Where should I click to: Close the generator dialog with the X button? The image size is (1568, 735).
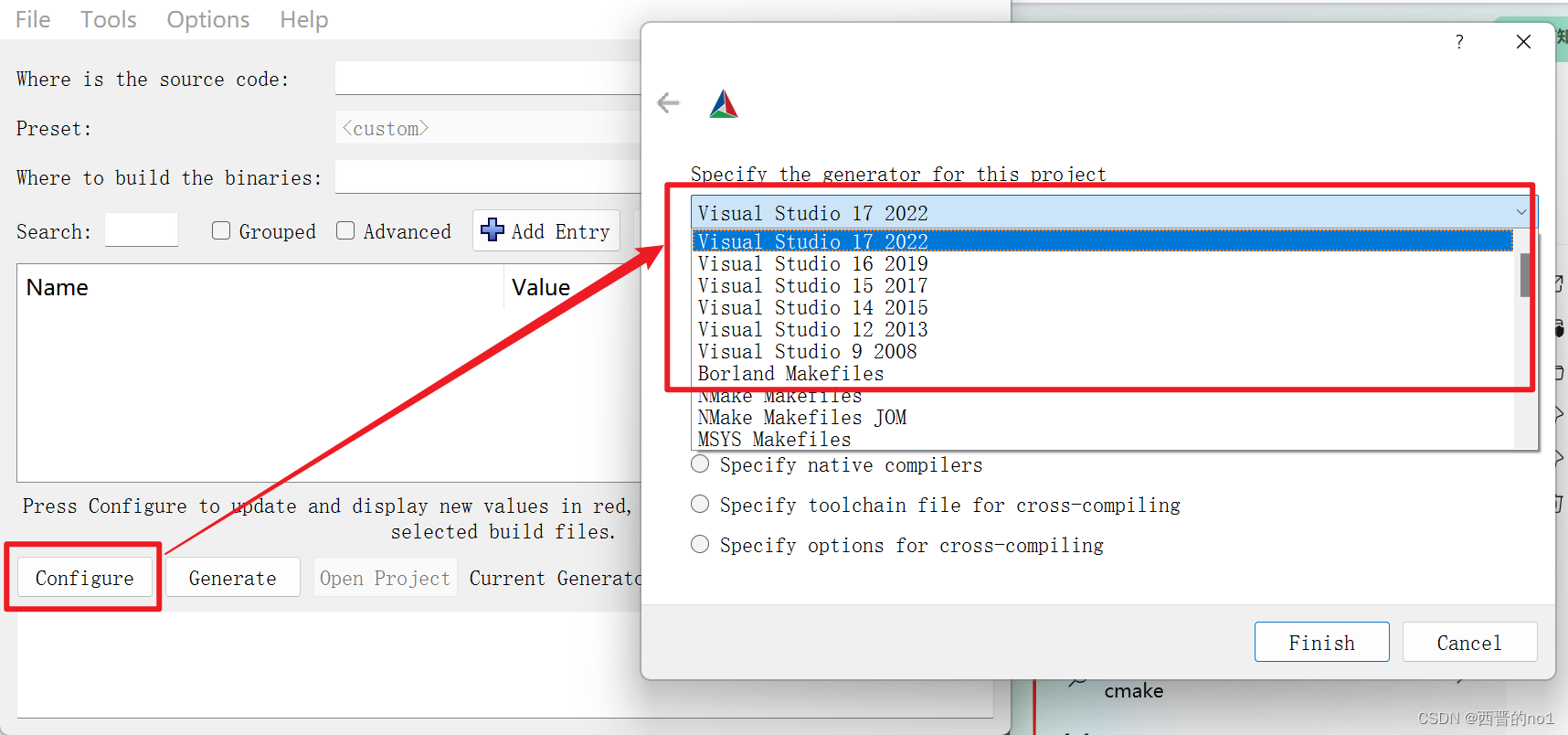click(x=1523, y=42)
